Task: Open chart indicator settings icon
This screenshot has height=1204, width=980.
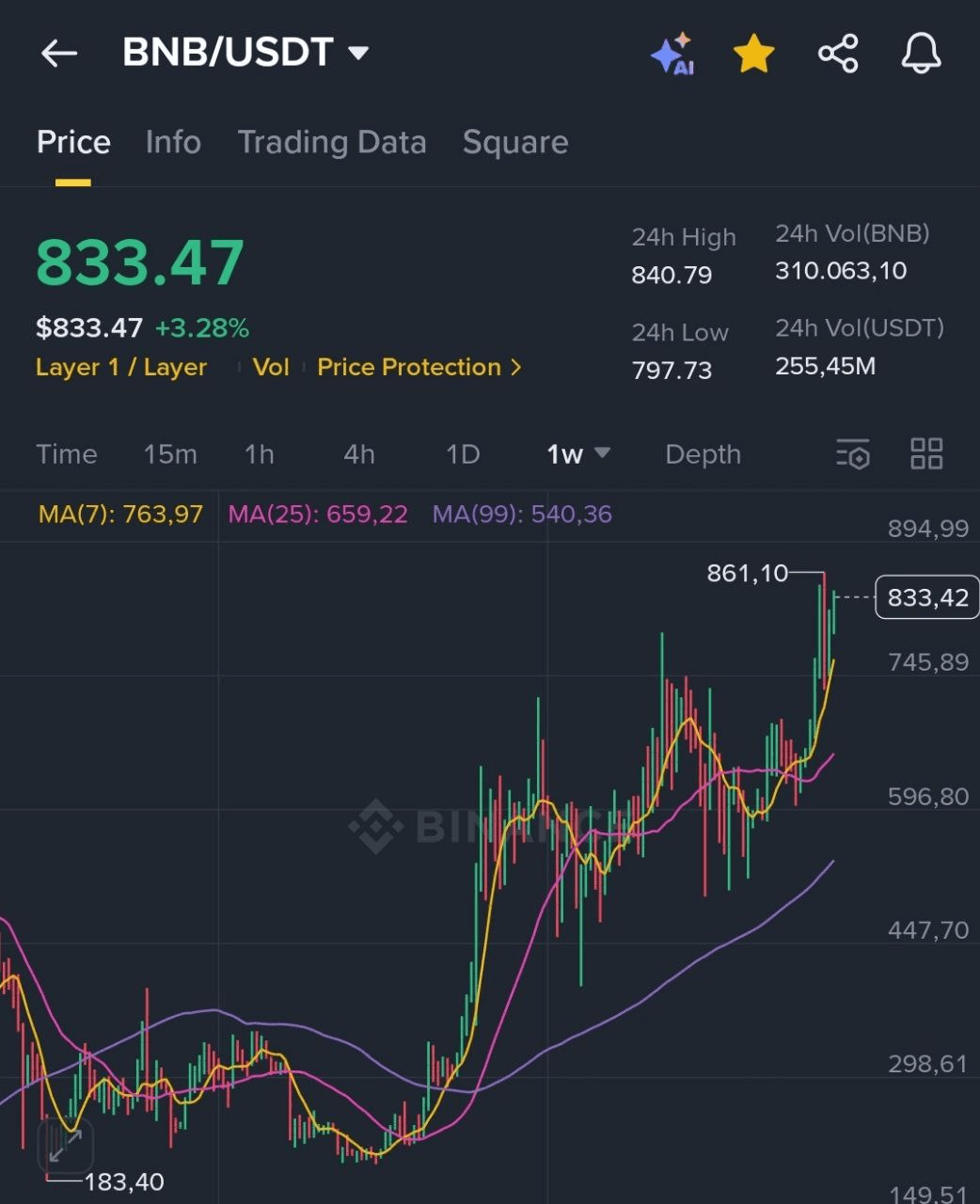Action: point(853,453)
